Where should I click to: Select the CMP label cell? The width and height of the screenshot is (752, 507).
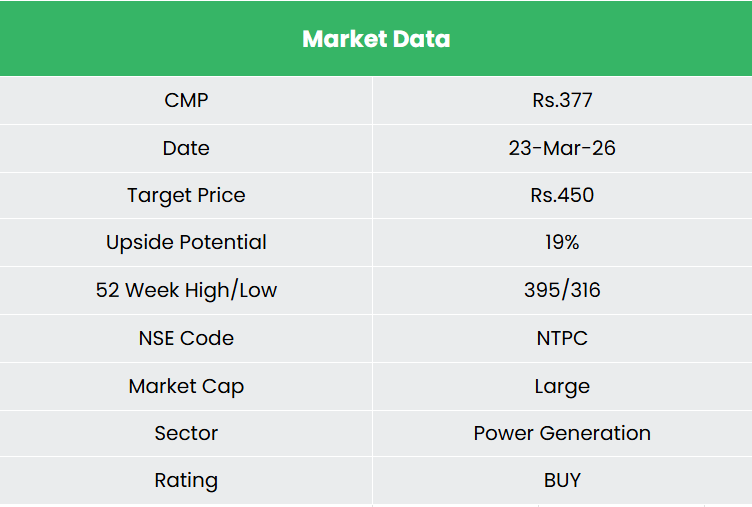coord(186,100)
